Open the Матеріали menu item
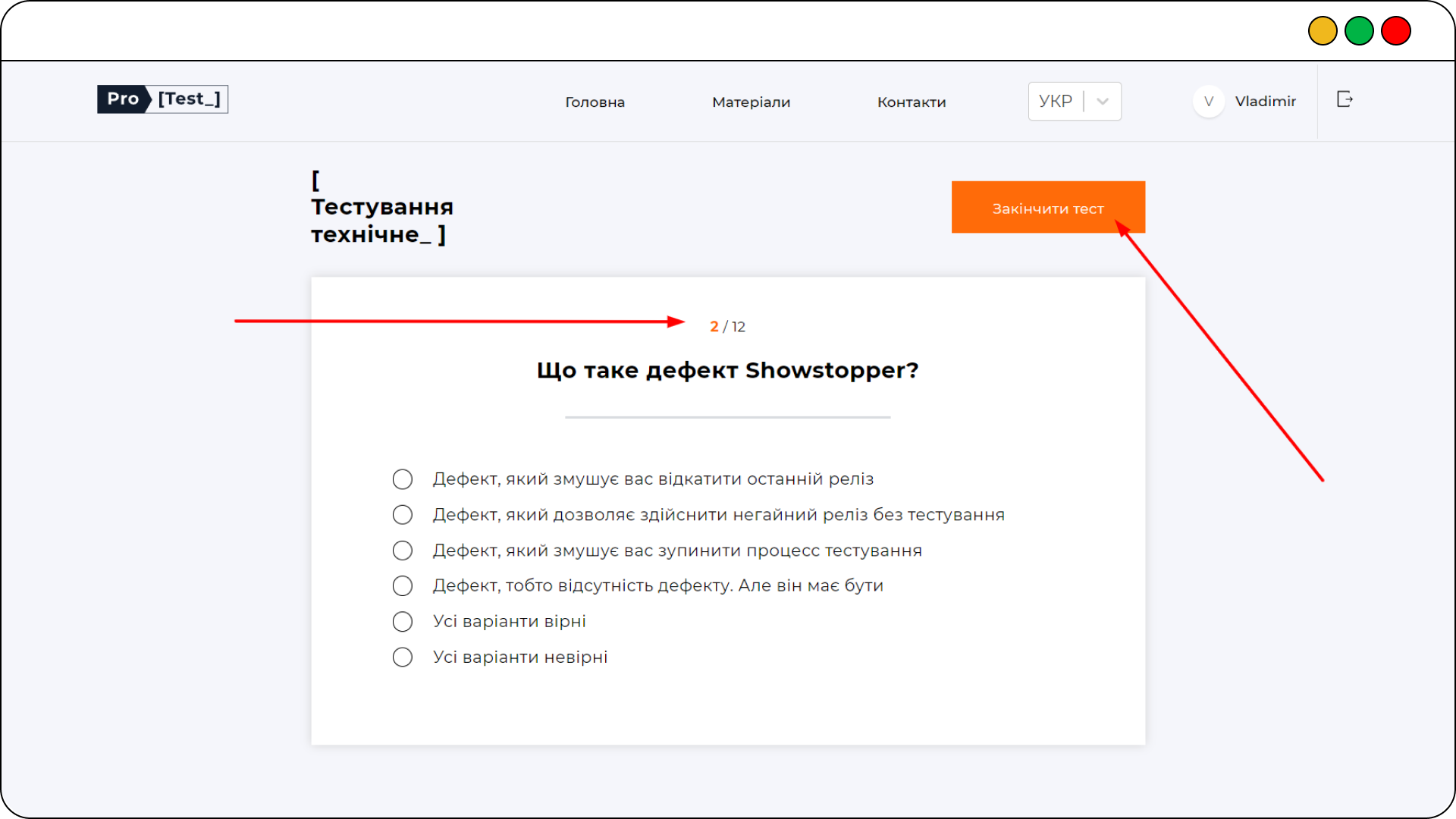This screenshot has width=1456, height=819. (751, 102)
